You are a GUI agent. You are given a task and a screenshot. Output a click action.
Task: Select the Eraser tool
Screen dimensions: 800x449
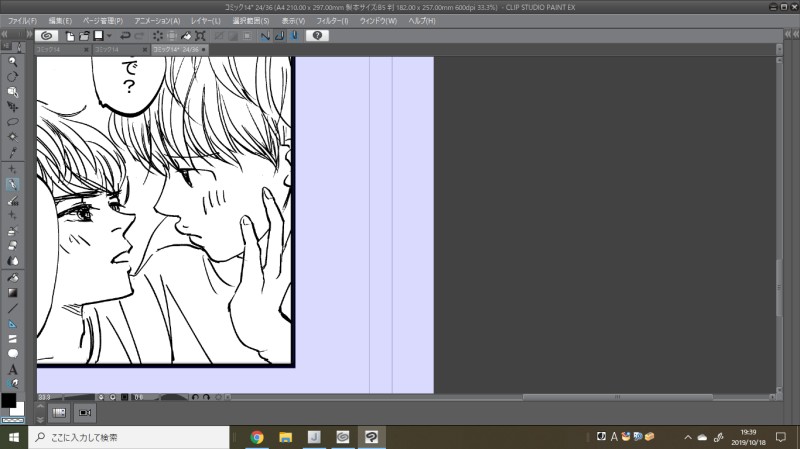click(x=13, y=246)
